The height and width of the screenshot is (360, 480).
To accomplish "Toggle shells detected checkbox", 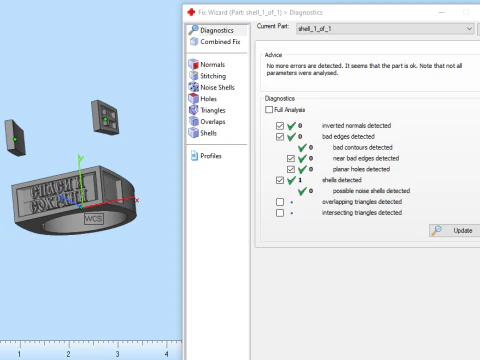I will click(x=280, y=180).
